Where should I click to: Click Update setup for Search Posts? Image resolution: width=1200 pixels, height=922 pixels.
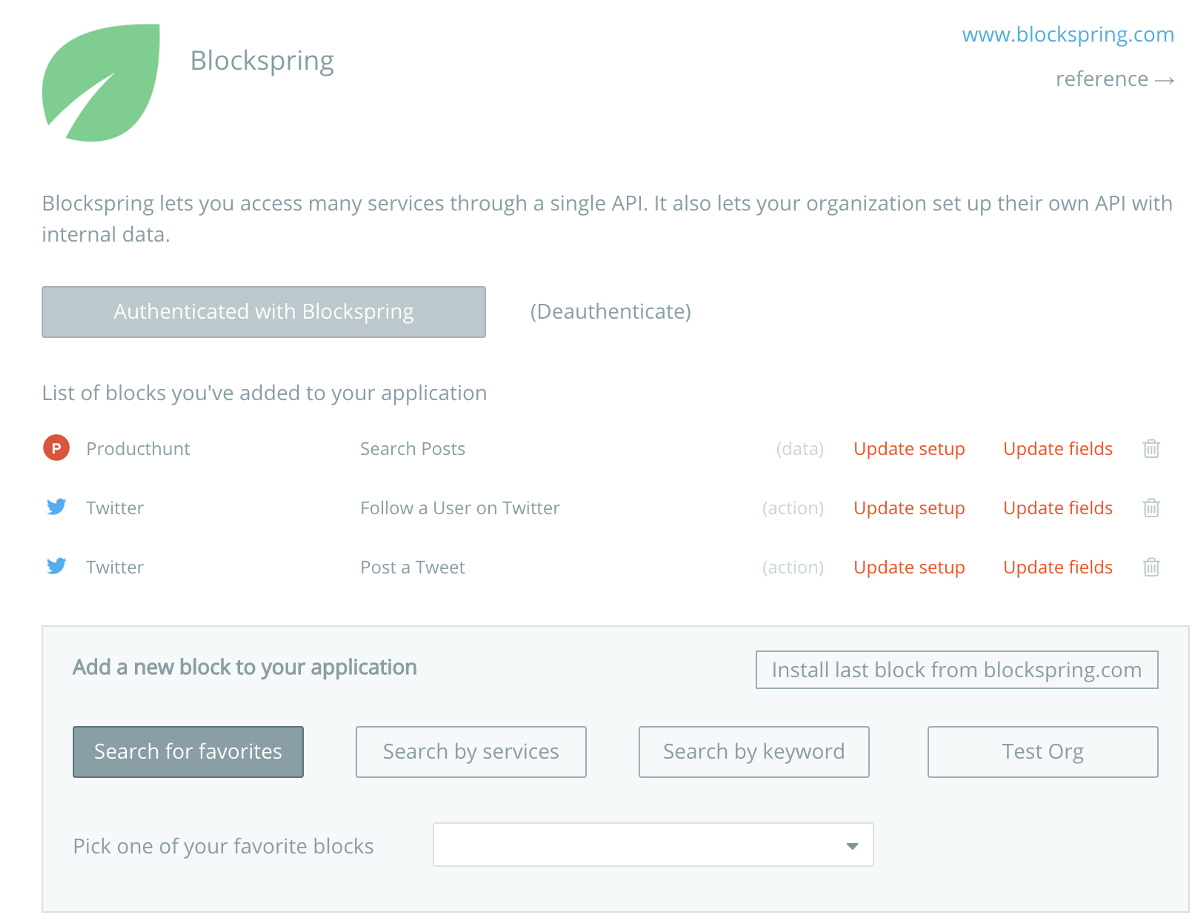(909, 448)
